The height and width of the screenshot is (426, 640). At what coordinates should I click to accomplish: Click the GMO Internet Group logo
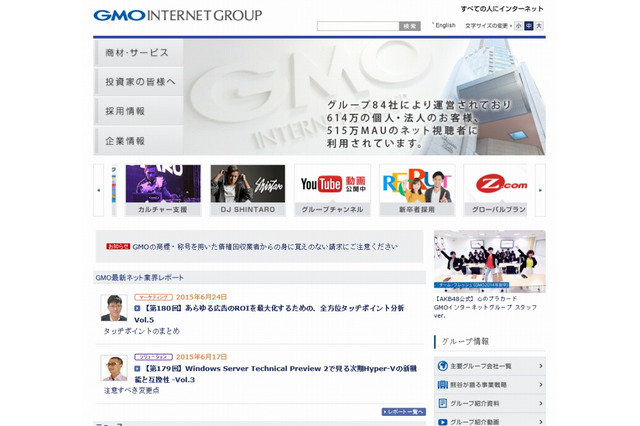click(x=178, y=16)
